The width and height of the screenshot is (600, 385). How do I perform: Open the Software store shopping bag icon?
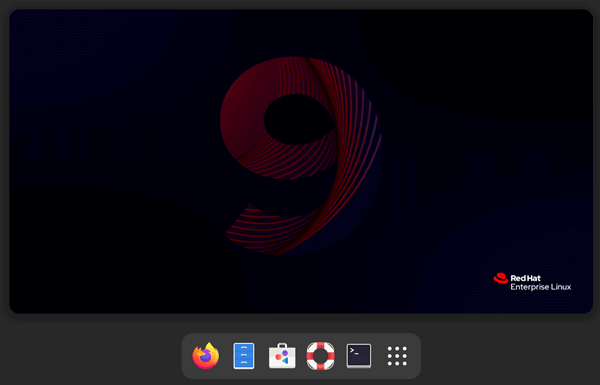[282, 356]
